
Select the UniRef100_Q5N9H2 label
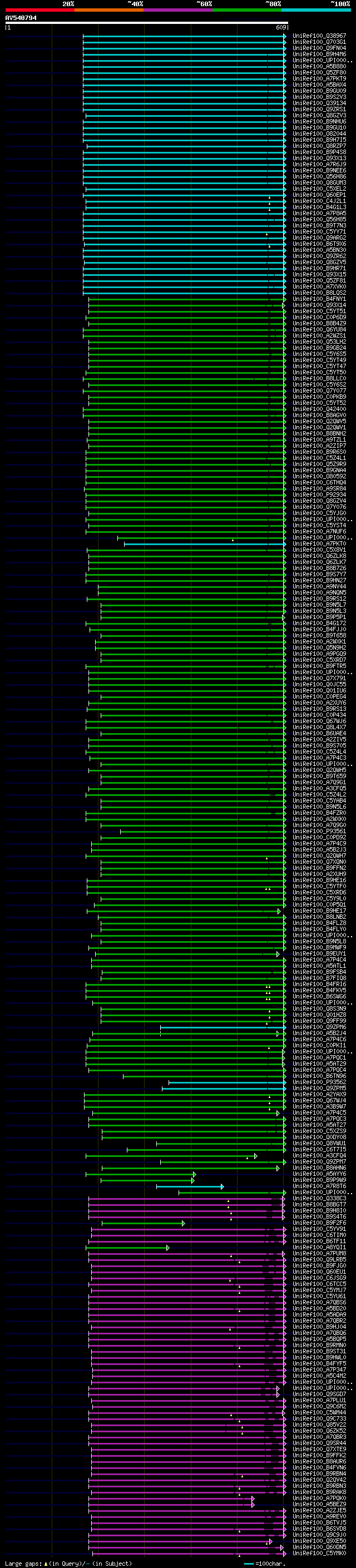pyautogui.click(x=319, y=647)
